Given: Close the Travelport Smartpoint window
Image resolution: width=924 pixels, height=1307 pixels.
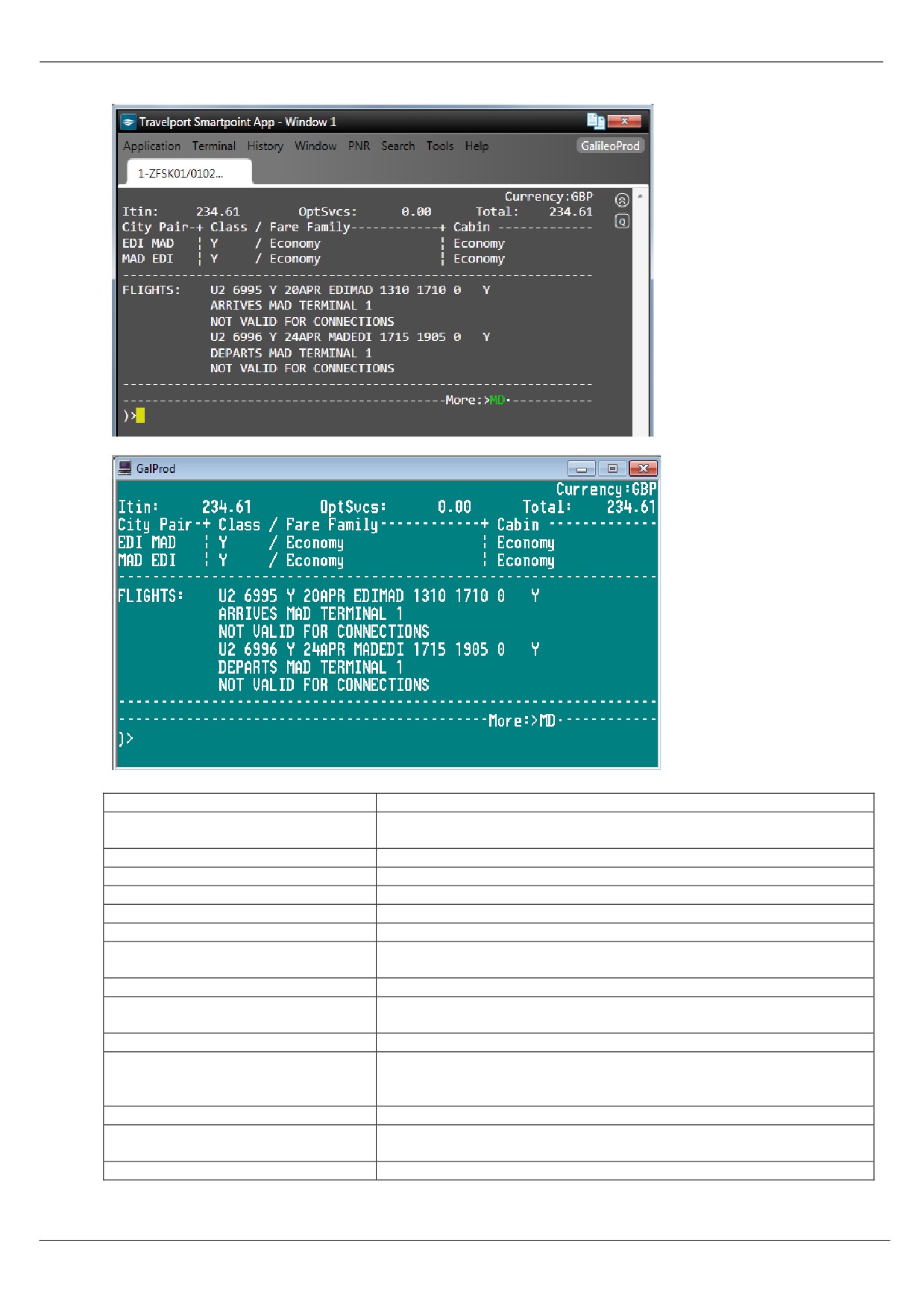Looking at the screenshot, I should (x=624, y=121).
